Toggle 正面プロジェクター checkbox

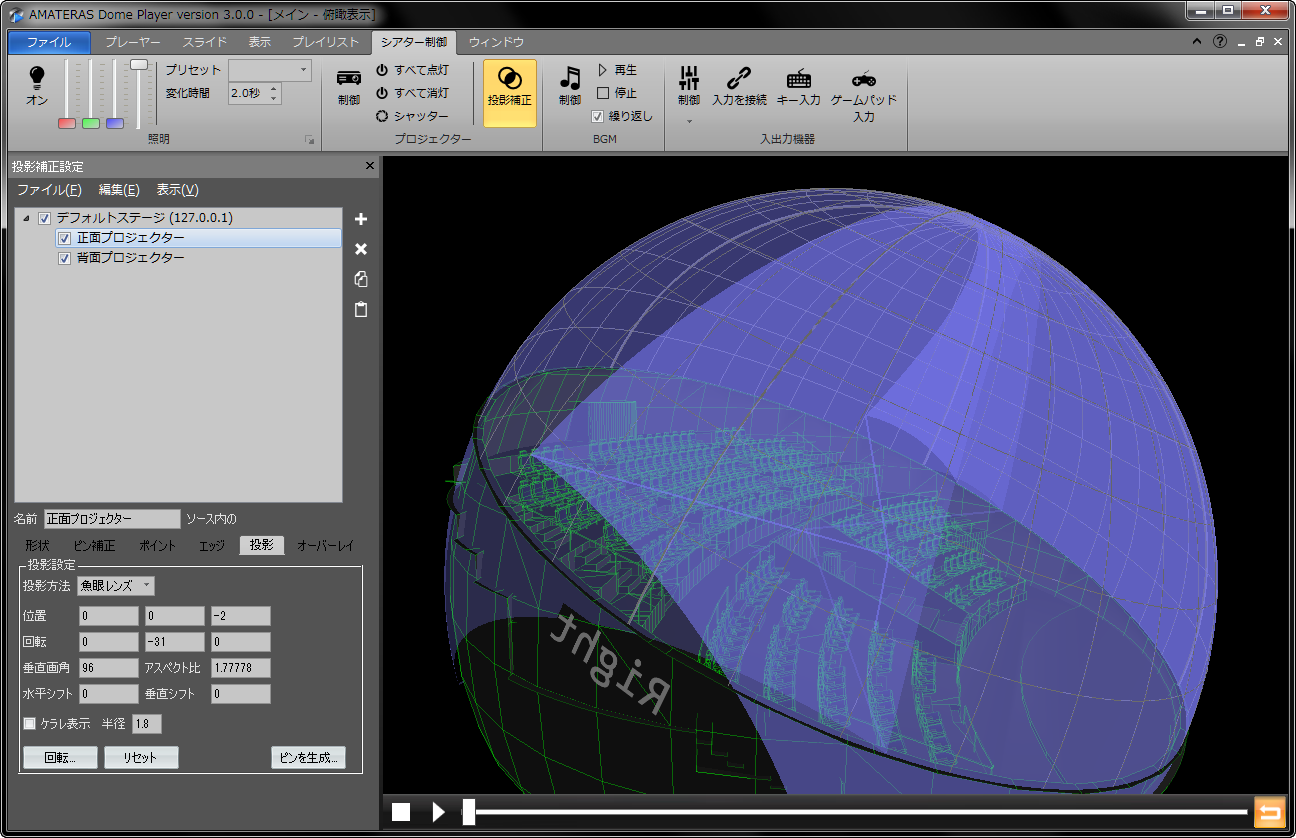(x=64, y=238)
